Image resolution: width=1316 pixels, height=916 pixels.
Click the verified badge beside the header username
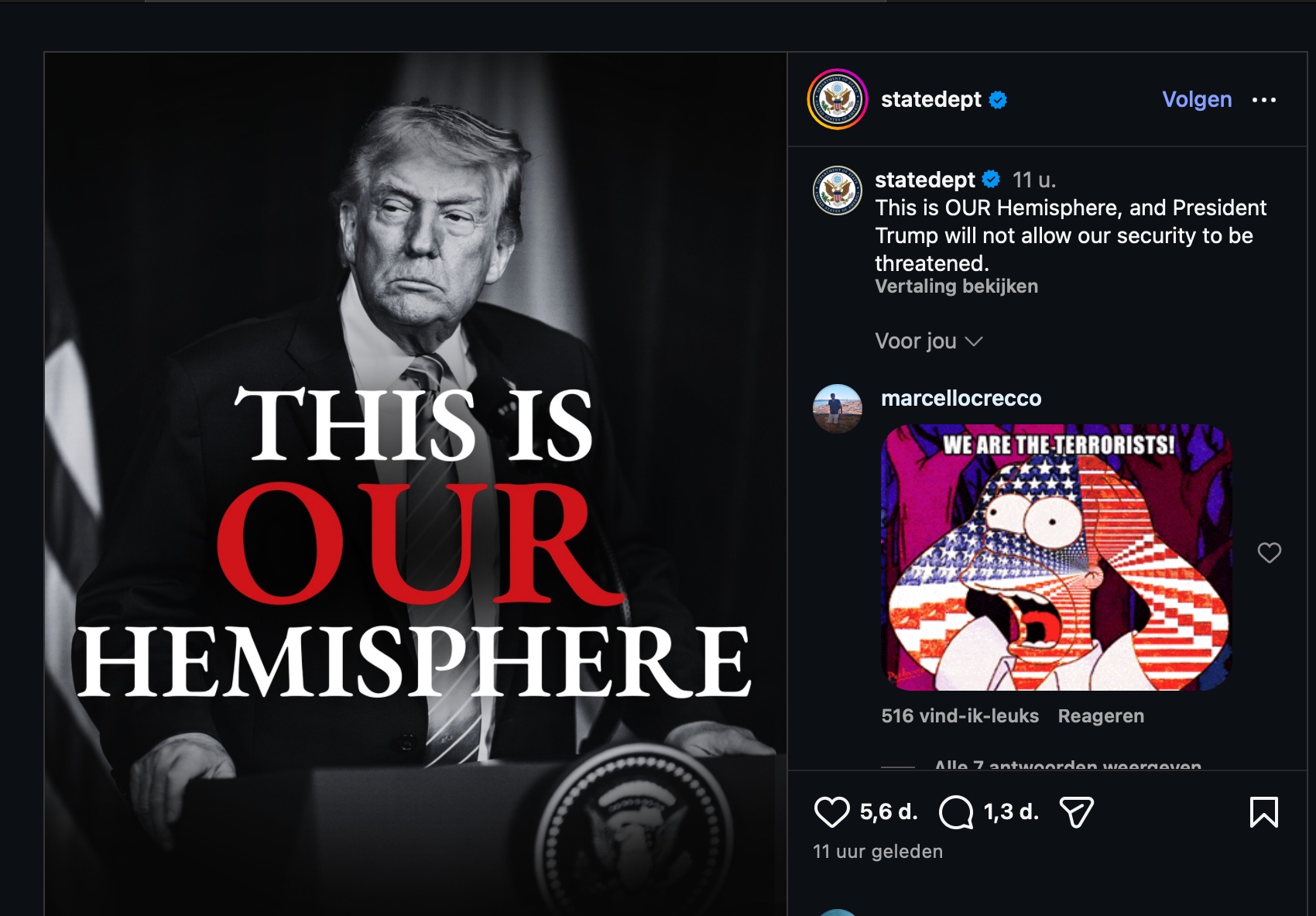pos(999,100)
